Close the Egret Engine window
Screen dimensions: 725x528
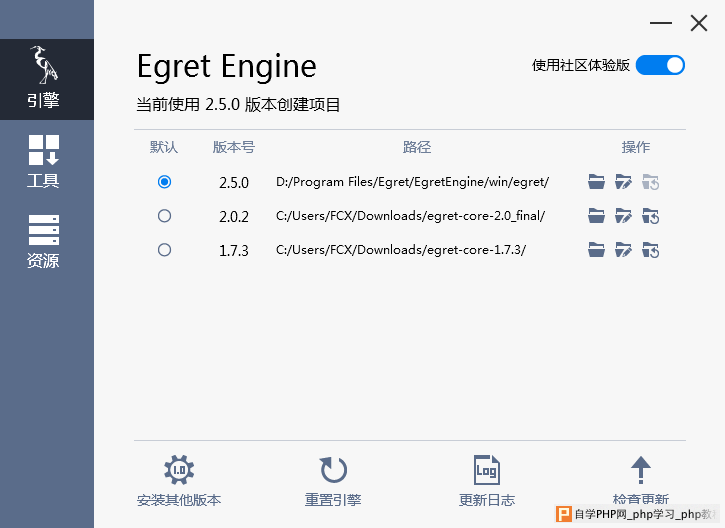[x=699, y=23]
